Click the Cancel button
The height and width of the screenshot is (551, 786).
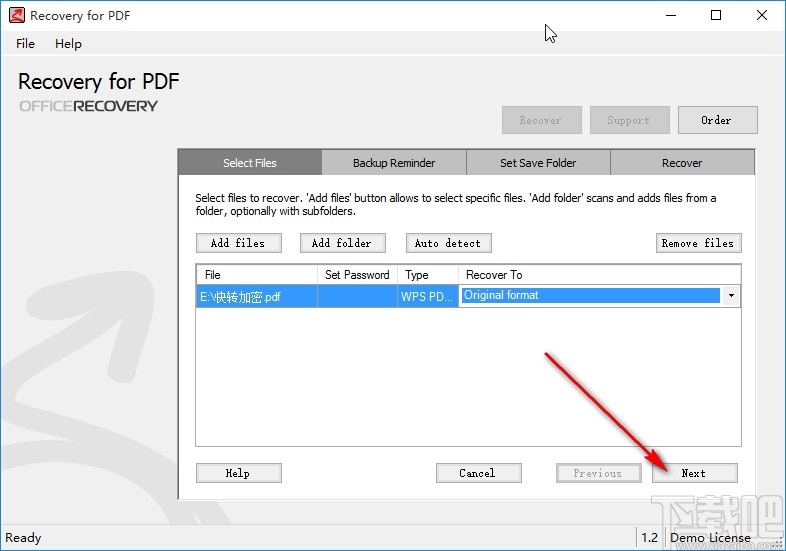(479, 473)
